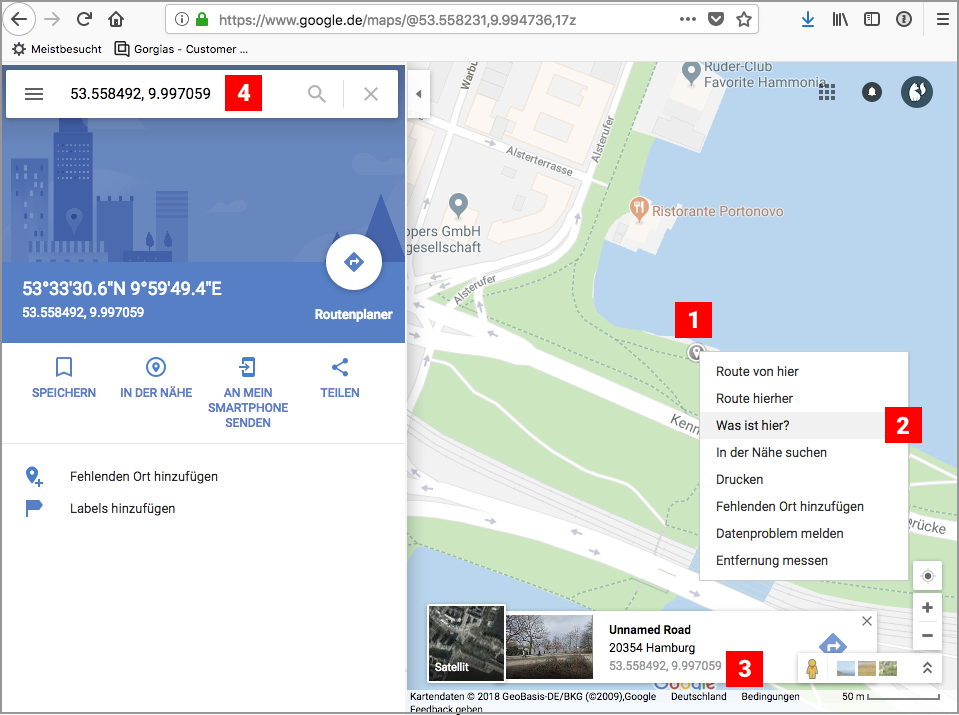
Task: Open page actions three-dot menu in URL bar
Action: click(687, 20)
